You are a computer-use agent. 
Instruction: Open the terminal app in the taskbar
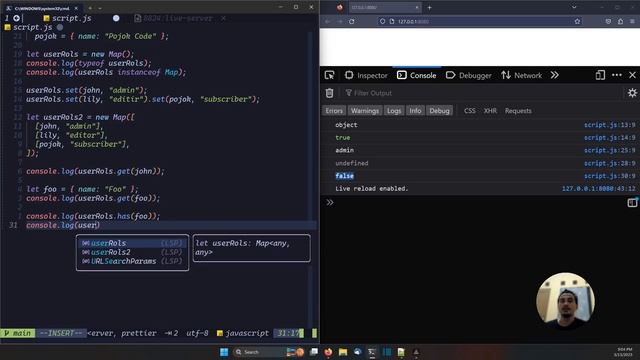tap(372, 352)
